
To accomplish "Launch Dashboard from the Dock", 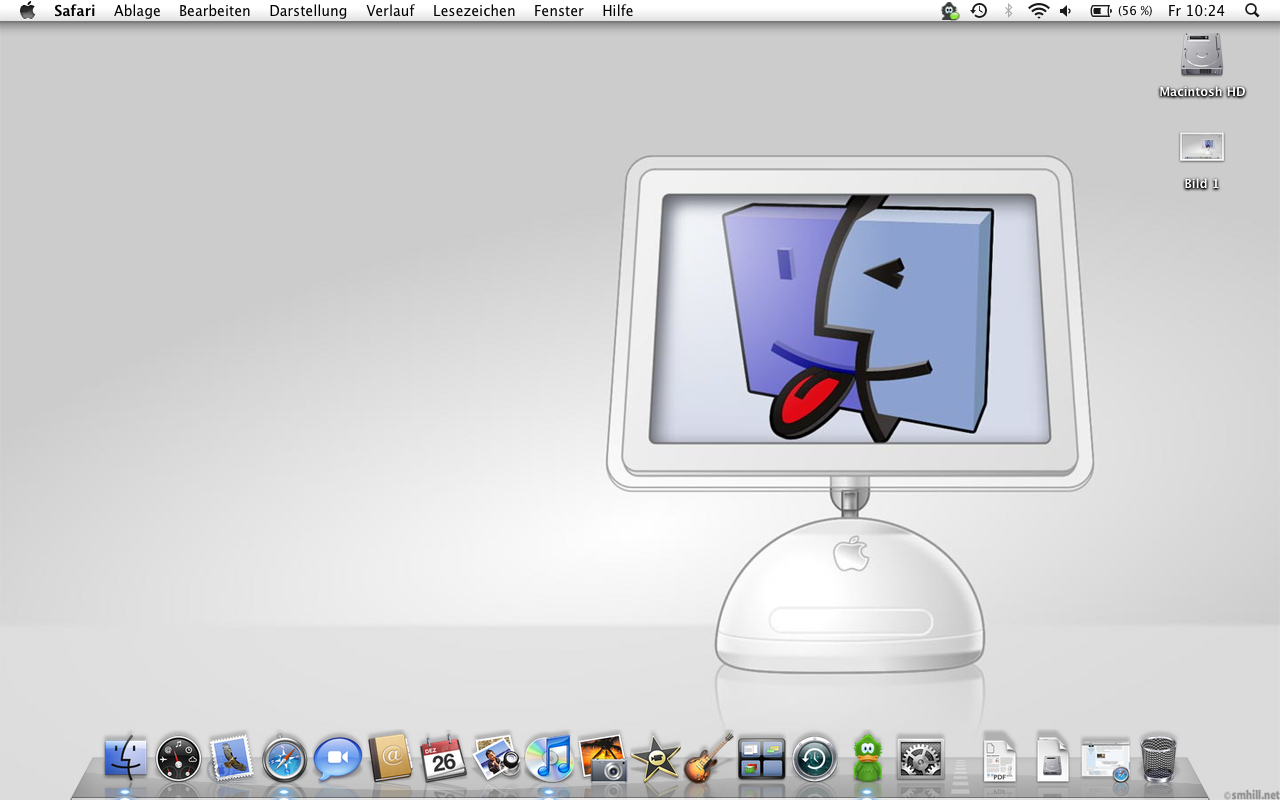I will 179,758.
